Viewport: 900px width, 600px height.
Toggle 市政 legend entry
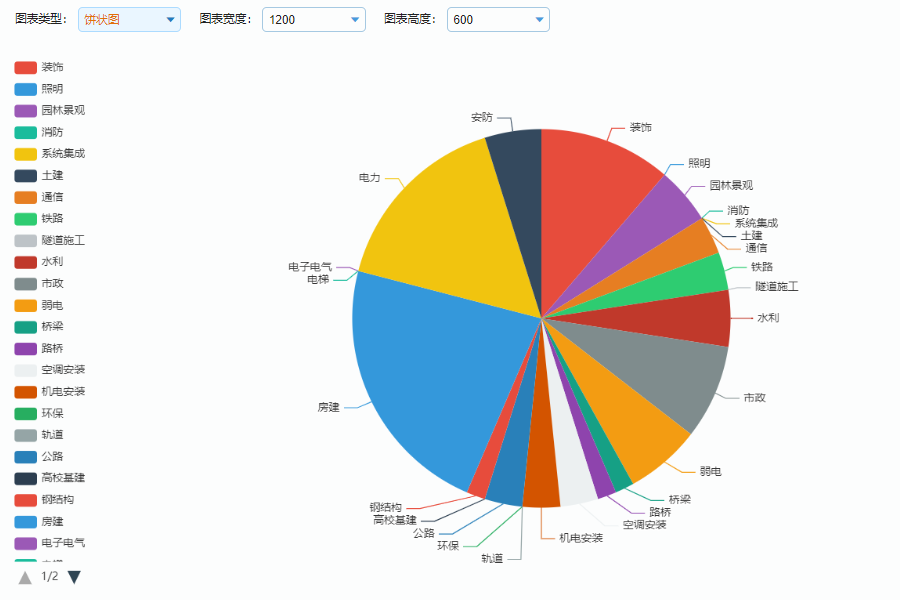[x=39, y=283]
